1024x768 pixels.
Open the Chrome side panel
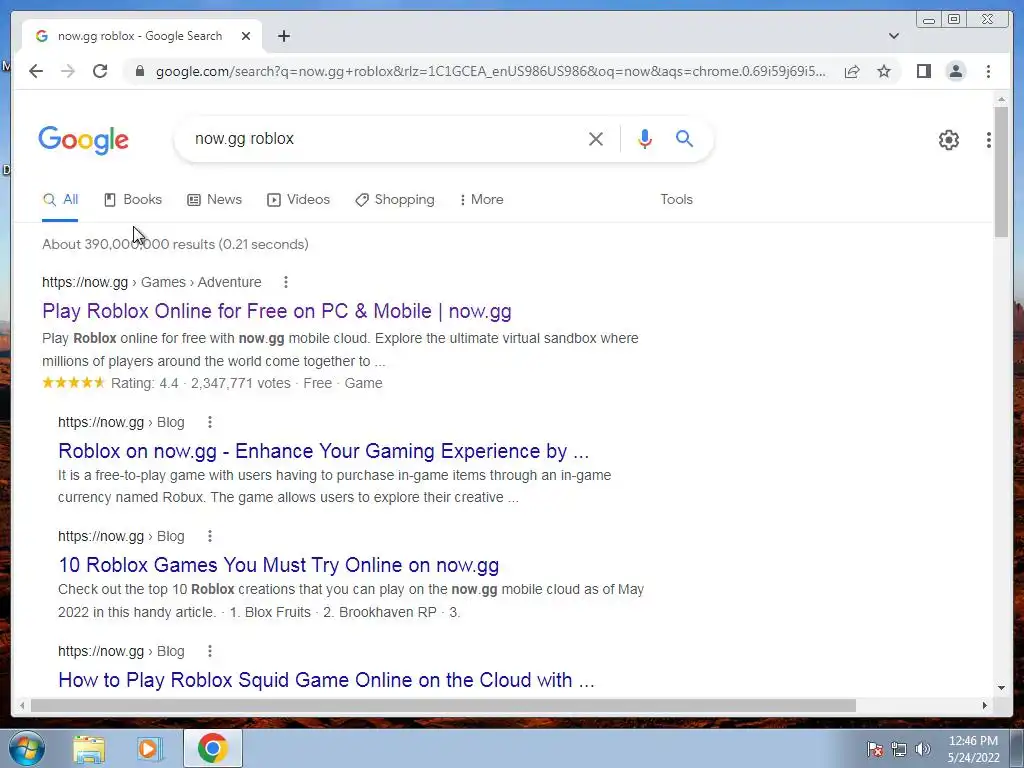pyautogui.click(x=923, y=71)
